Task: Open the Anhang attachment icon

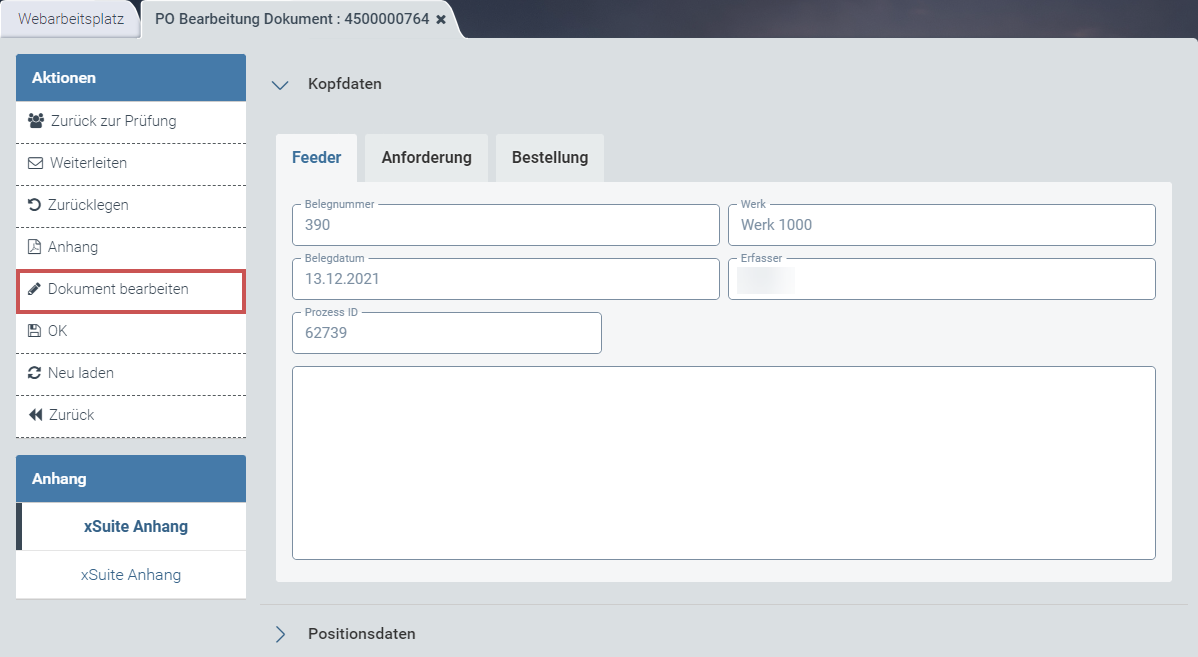Action: (x=33, y=246)
